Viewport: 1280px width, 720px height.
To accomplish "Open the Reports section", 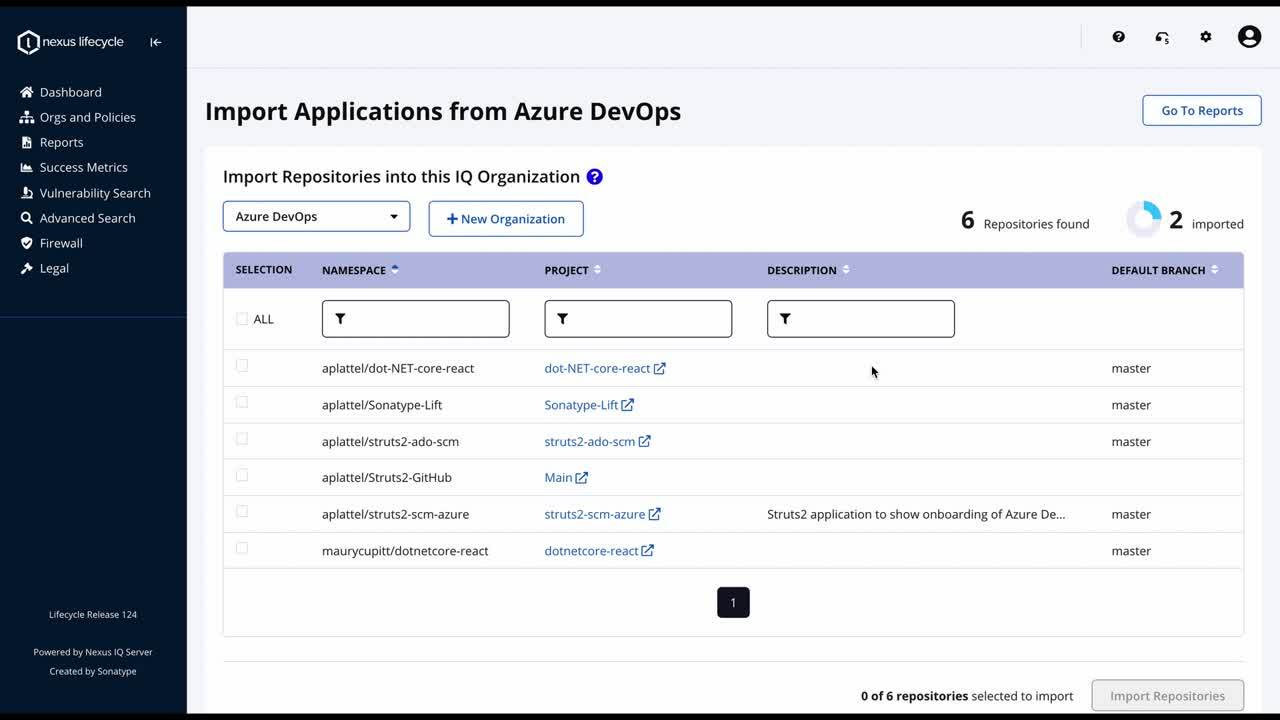I will click(x=61, y=142).
